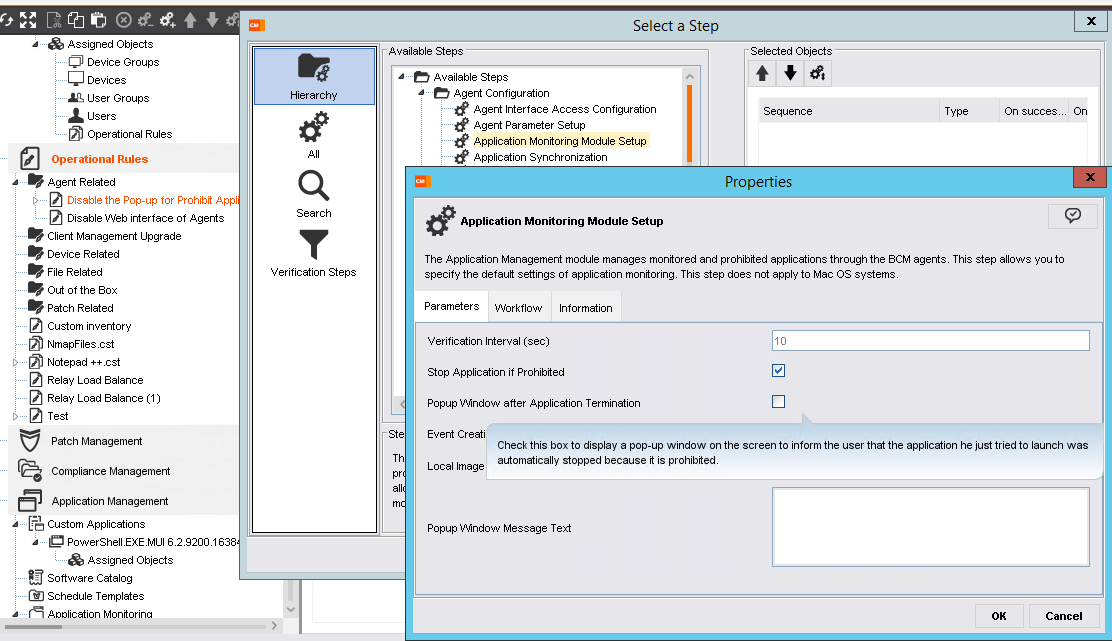The width and height of the screenshot is (1112, 641).
Task: Enable Popup Window after Application Termination
Action: click(x=779, y=402)
